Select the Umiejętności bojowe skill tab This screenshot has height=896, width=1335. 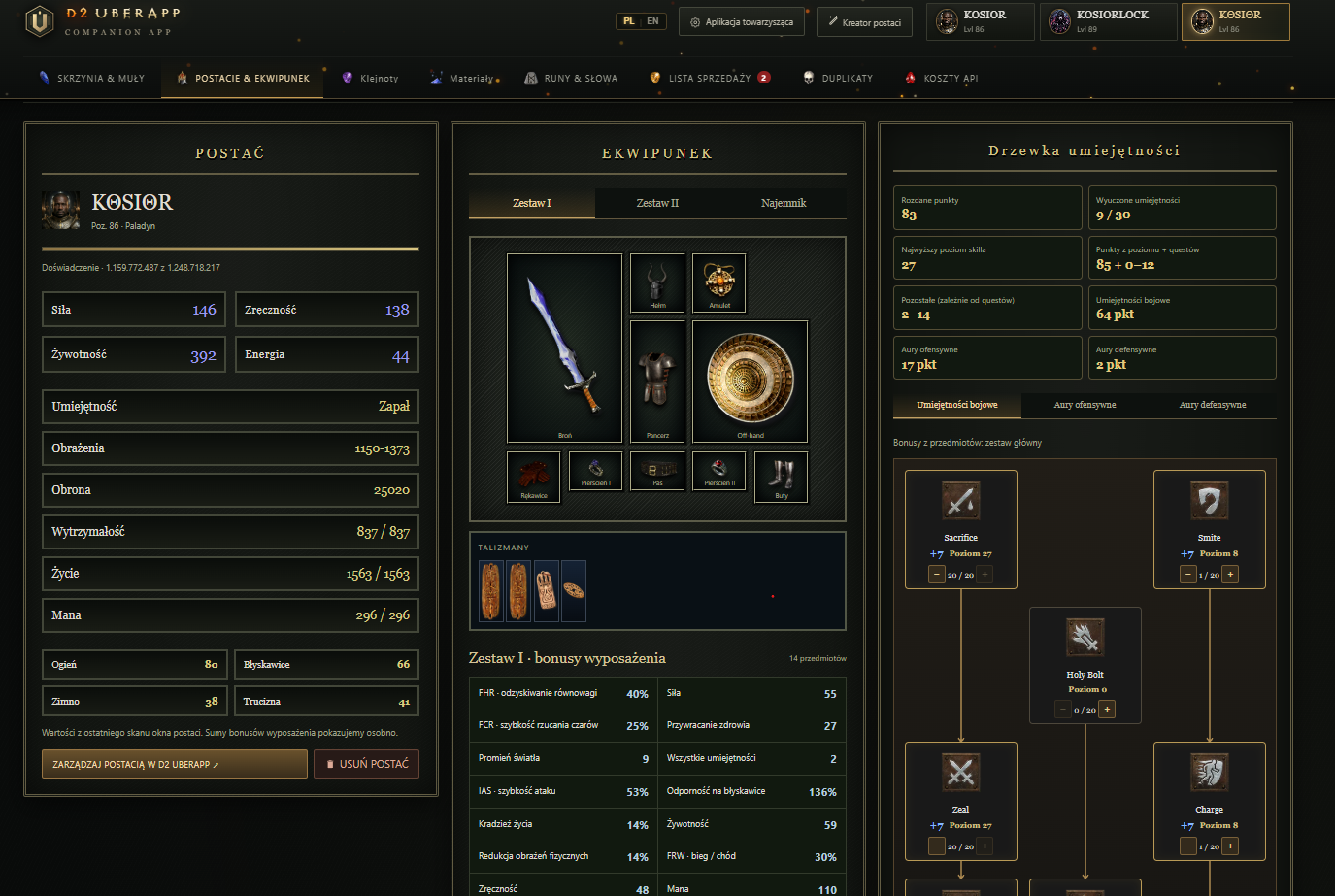(x=957, y=405)
